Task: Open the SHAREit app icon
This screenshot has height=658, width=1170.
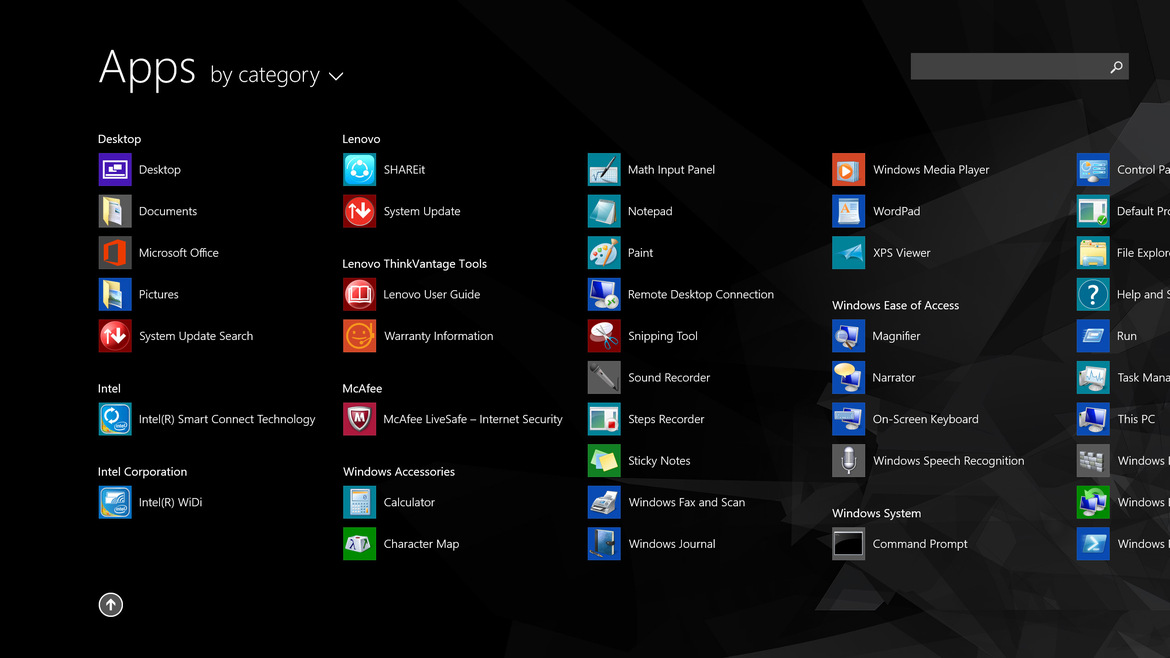Action: point(359,169)
